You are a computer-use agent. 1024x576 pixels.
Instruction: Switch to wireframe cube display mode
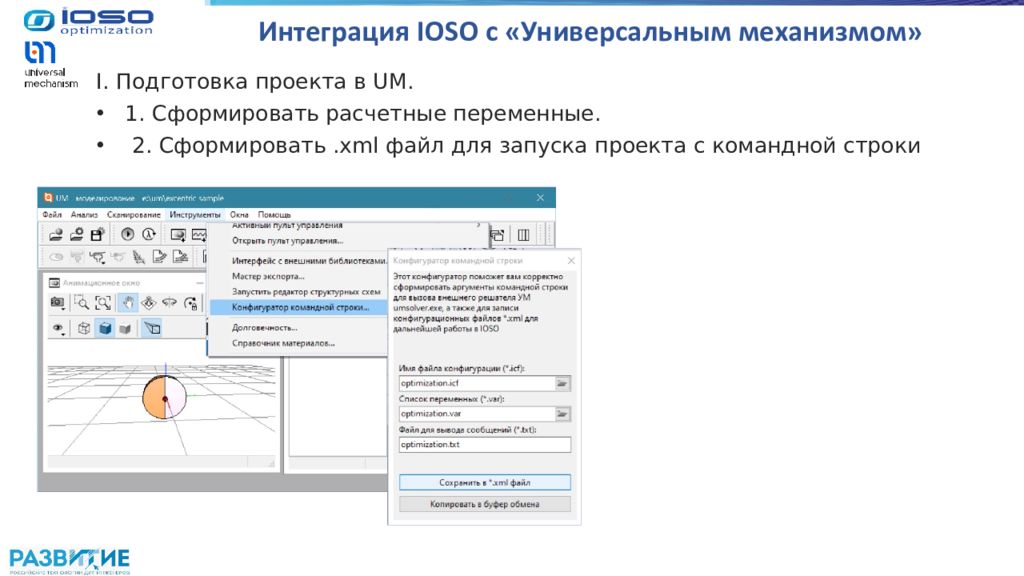pos(84,328)
